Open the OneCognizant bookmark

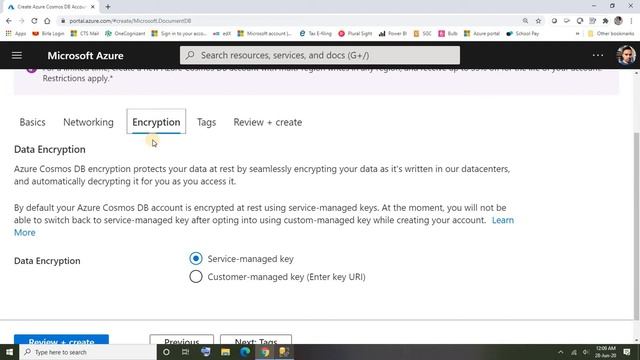coord(125,33)
